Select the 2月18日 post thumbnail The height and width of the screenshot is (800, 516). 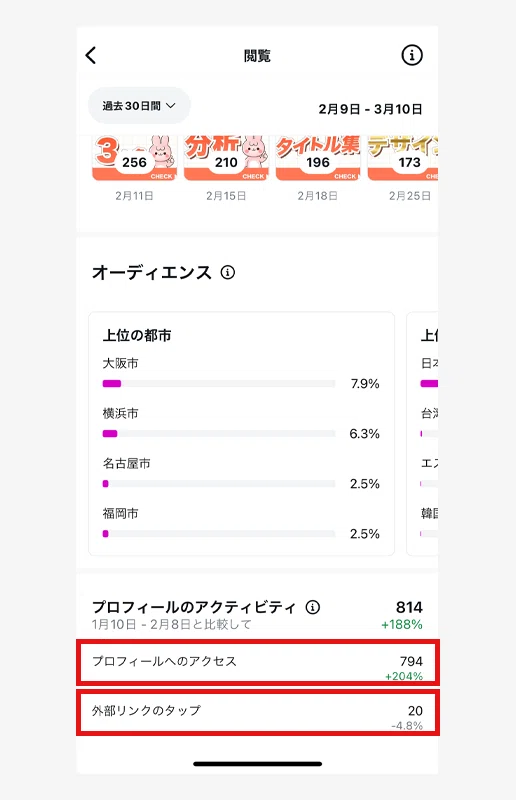[x=318, y=158]
